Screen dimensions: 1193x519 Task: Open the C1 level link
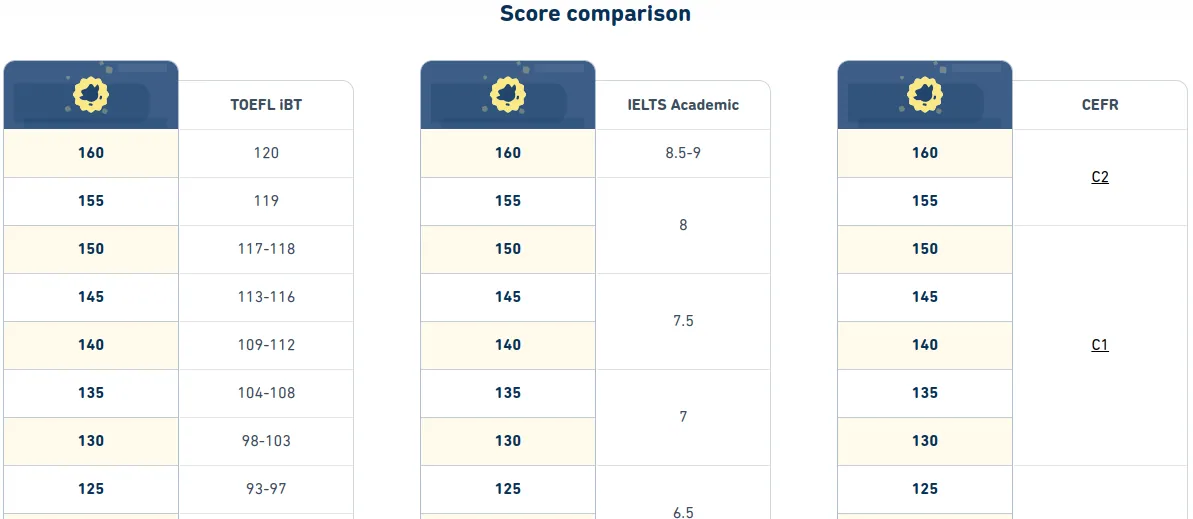[1100, 345]
